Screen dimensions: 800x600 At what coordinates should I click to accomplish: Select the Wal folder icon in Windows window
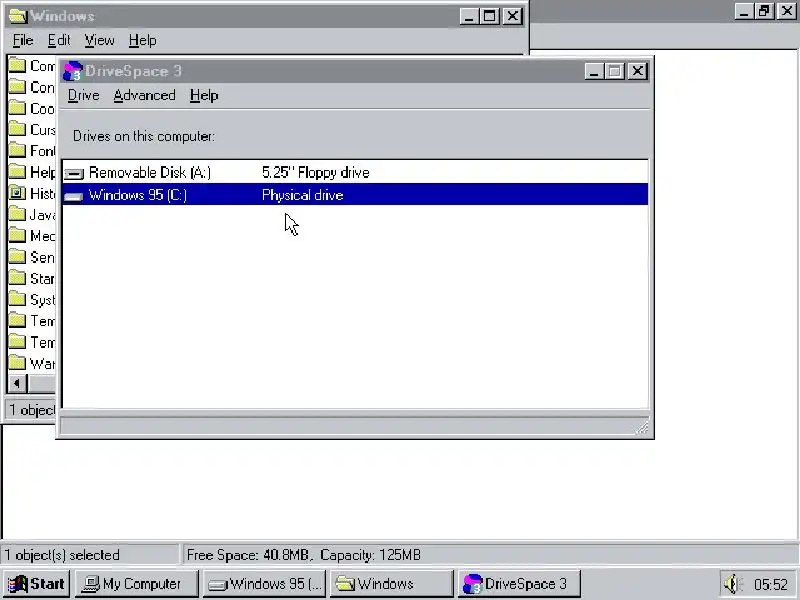point(17,363)
